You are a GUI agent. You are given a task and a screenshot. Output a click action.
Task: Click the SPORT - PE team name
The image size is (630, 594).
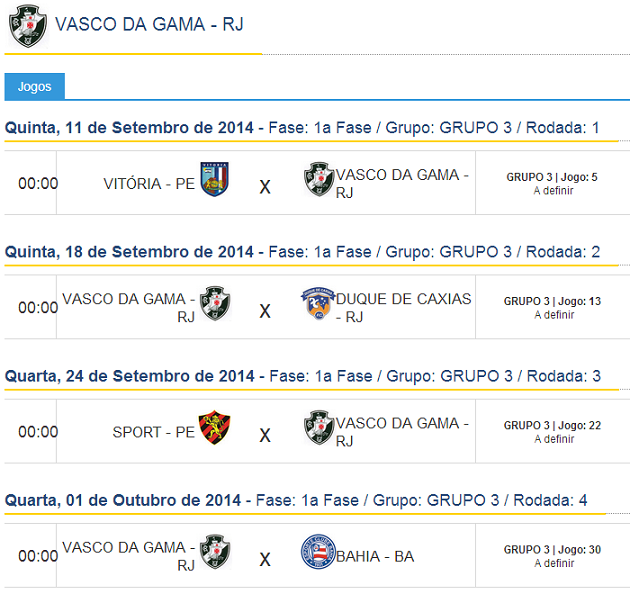[154, 432]
